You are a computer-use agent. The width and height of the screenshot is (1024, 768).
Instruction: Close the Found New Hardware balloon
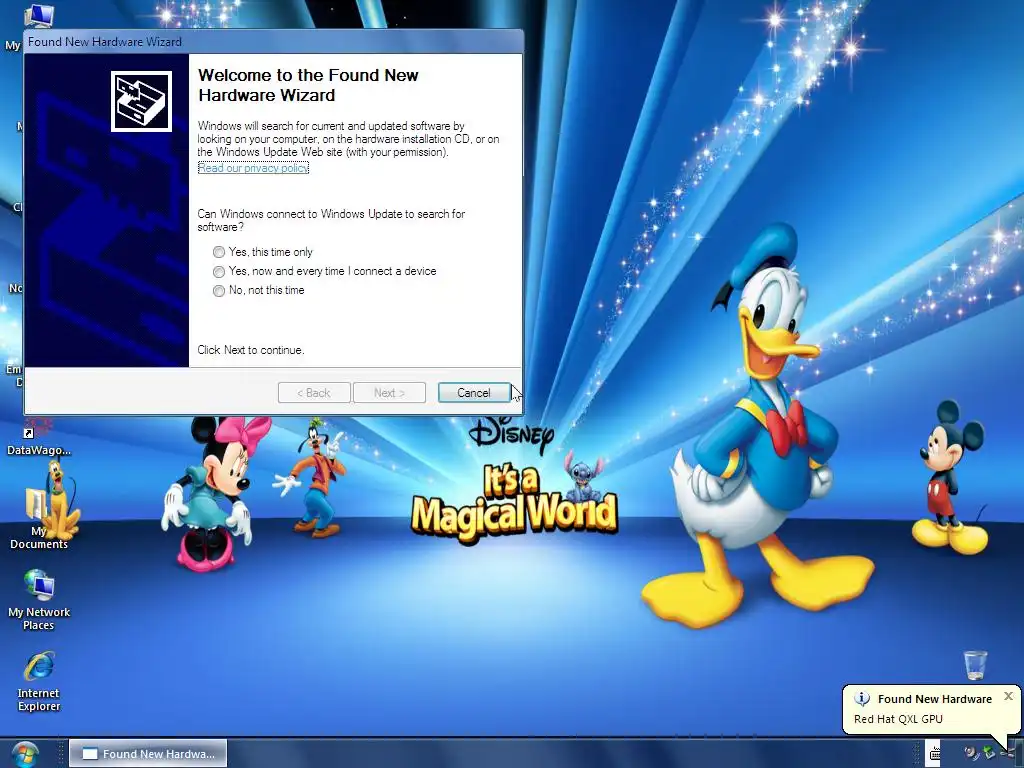coord(1008,696)
